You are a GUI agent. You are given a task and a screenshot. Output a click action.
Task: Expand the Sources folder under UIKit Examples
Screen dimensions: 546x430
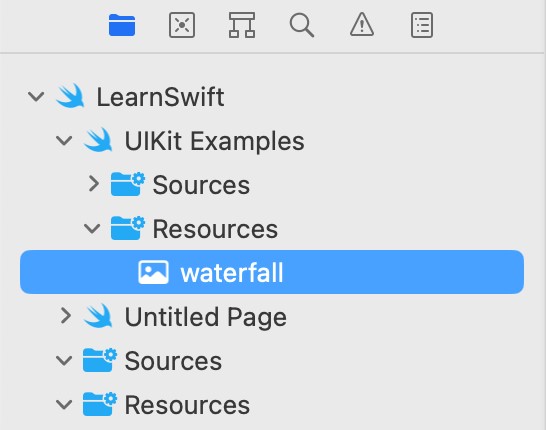pyautogui.click(x=94, y=183)
